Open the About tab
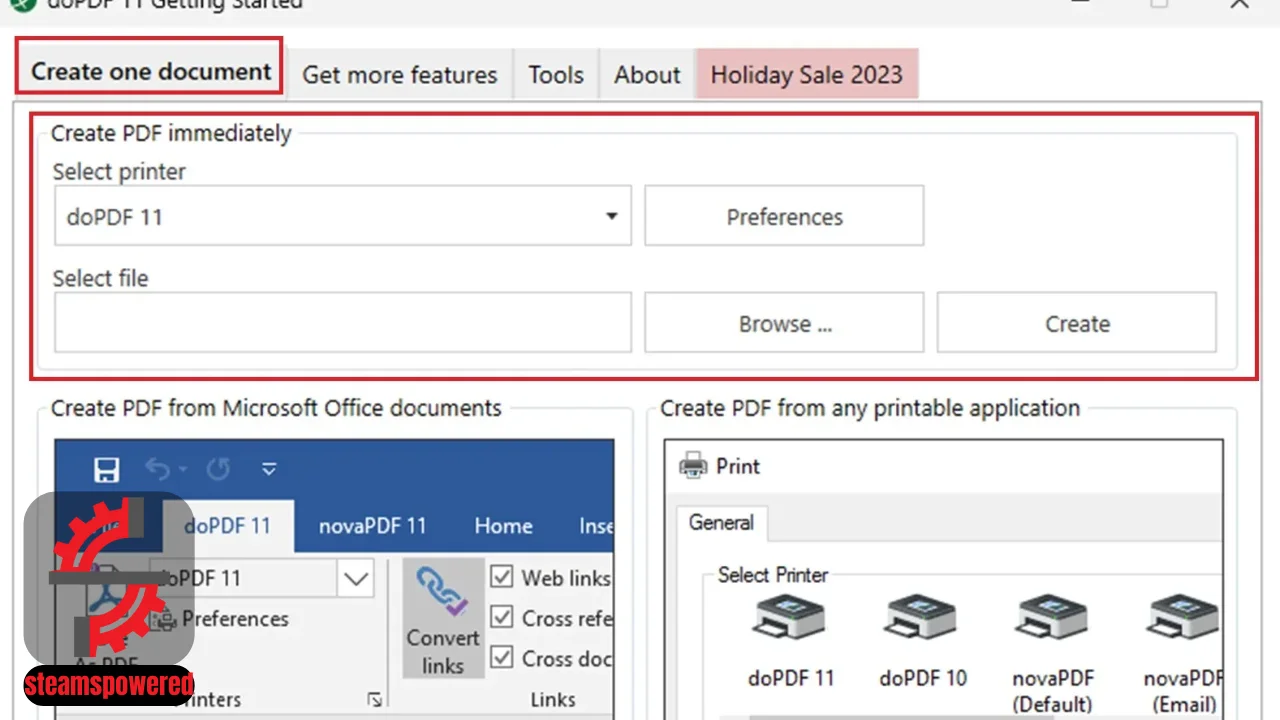Screen dimensions: 1280x720 (647, 75)
